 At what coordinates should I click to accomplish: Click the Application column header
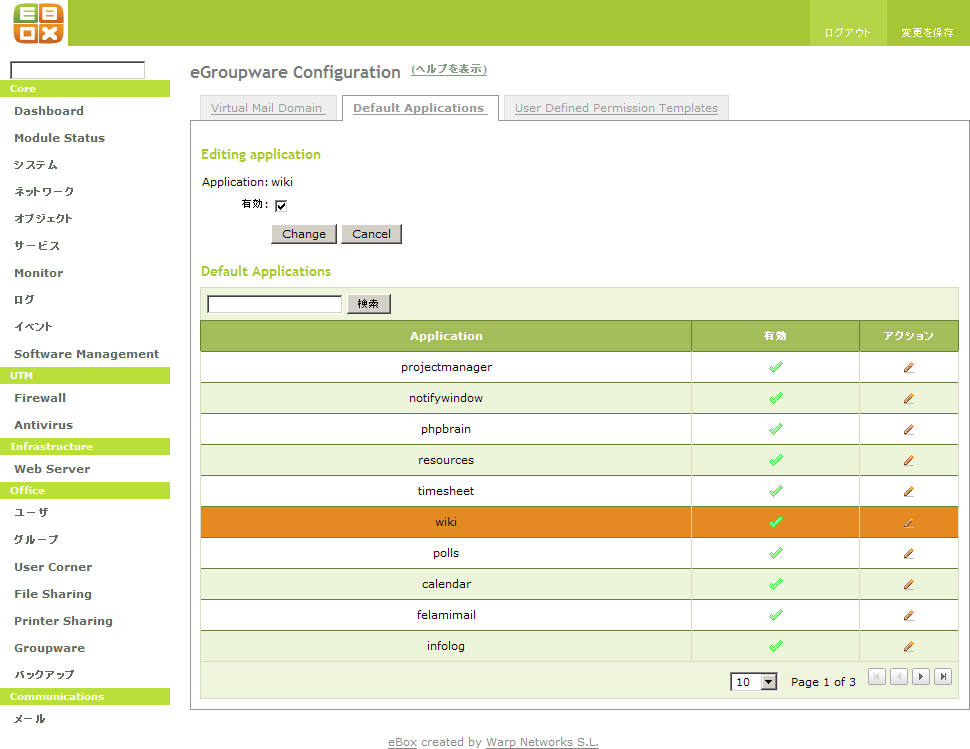point(446,336)
